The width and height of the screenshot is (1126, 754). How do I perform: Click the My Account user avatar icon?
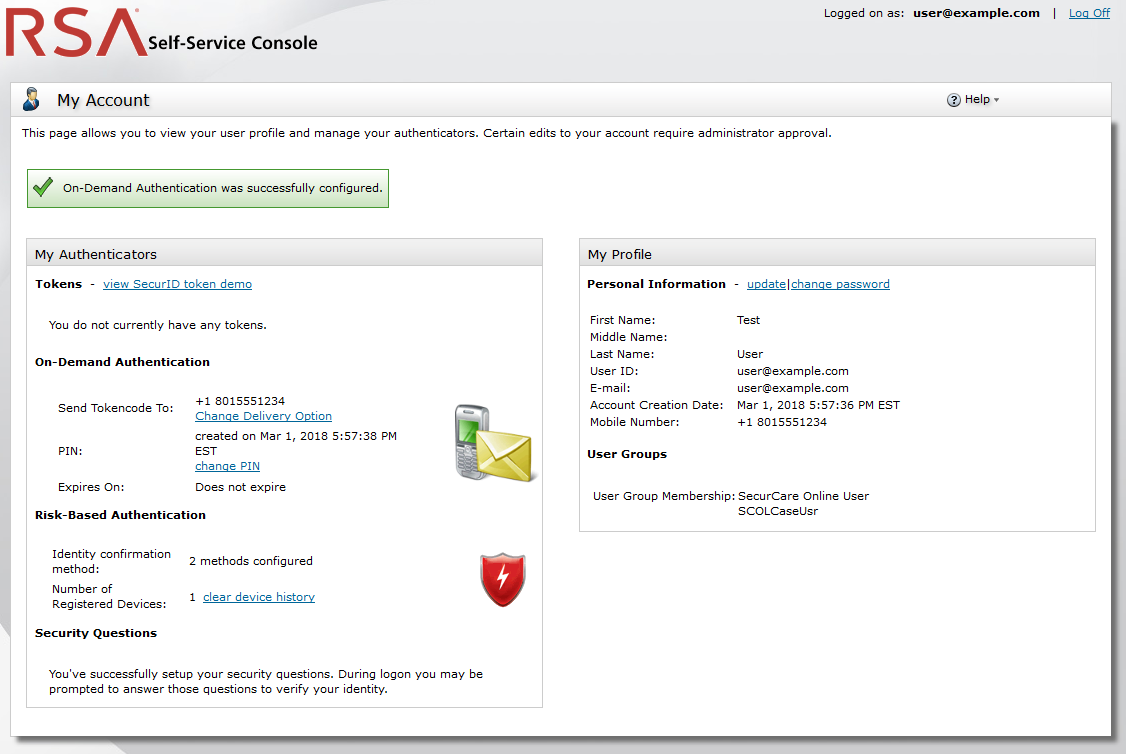coord(32,99)
